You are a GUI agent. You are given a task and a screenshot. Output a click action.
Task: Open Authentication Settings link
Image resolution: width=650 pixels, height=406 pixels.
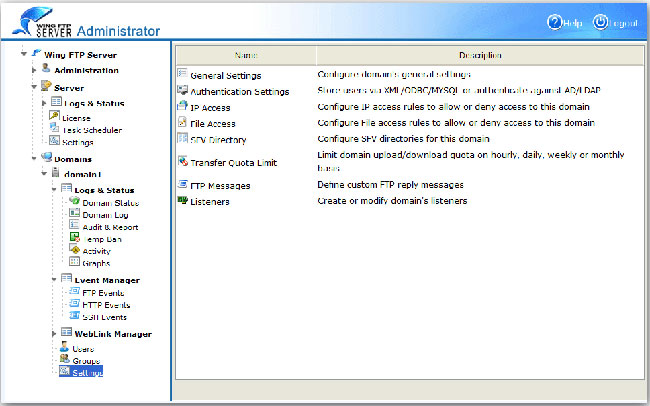click(240, 92)
